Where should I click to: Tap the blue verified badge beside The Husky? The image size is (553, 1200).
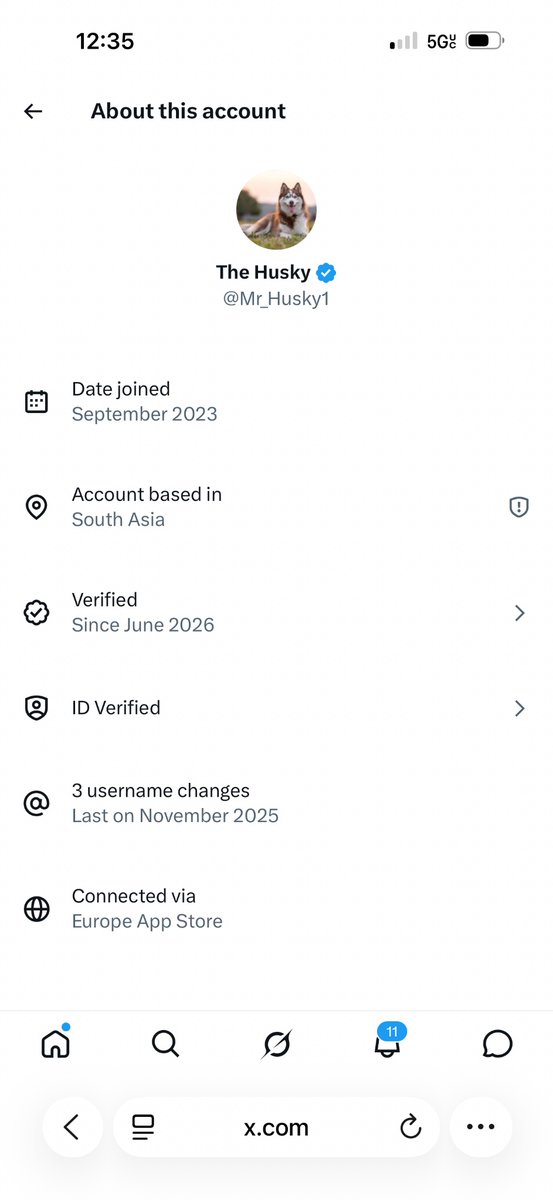pos(326,272)
